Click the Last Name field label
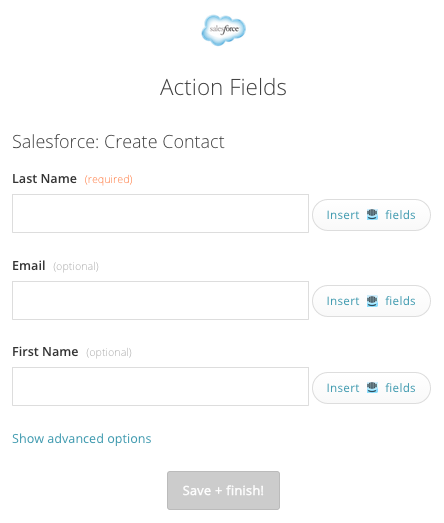This screenshot has width=444, height=523. tap(44, 179)
